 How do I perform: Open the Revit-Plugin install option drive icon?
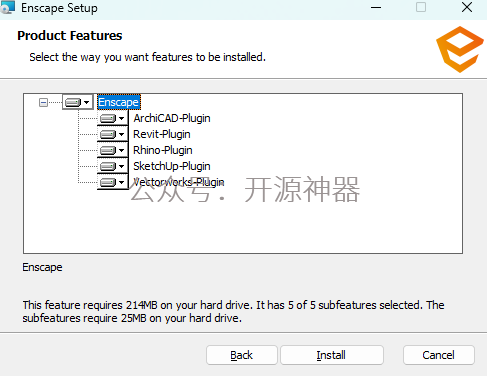pyautogui.click(x=112, y=134)
